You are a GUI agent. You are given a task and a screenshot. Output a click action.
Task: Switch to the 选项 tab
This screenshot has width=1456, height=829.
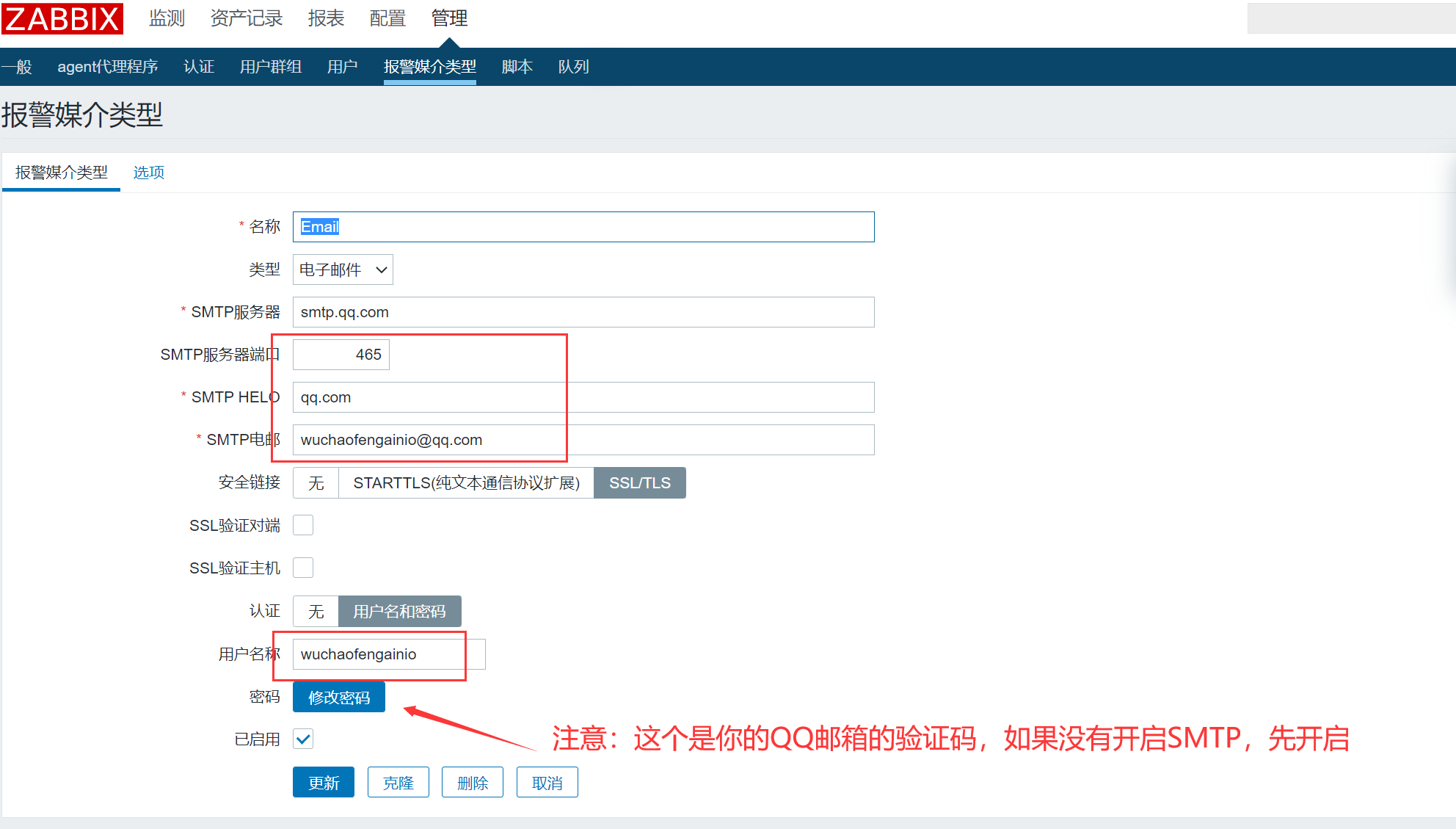coord(149,173)
